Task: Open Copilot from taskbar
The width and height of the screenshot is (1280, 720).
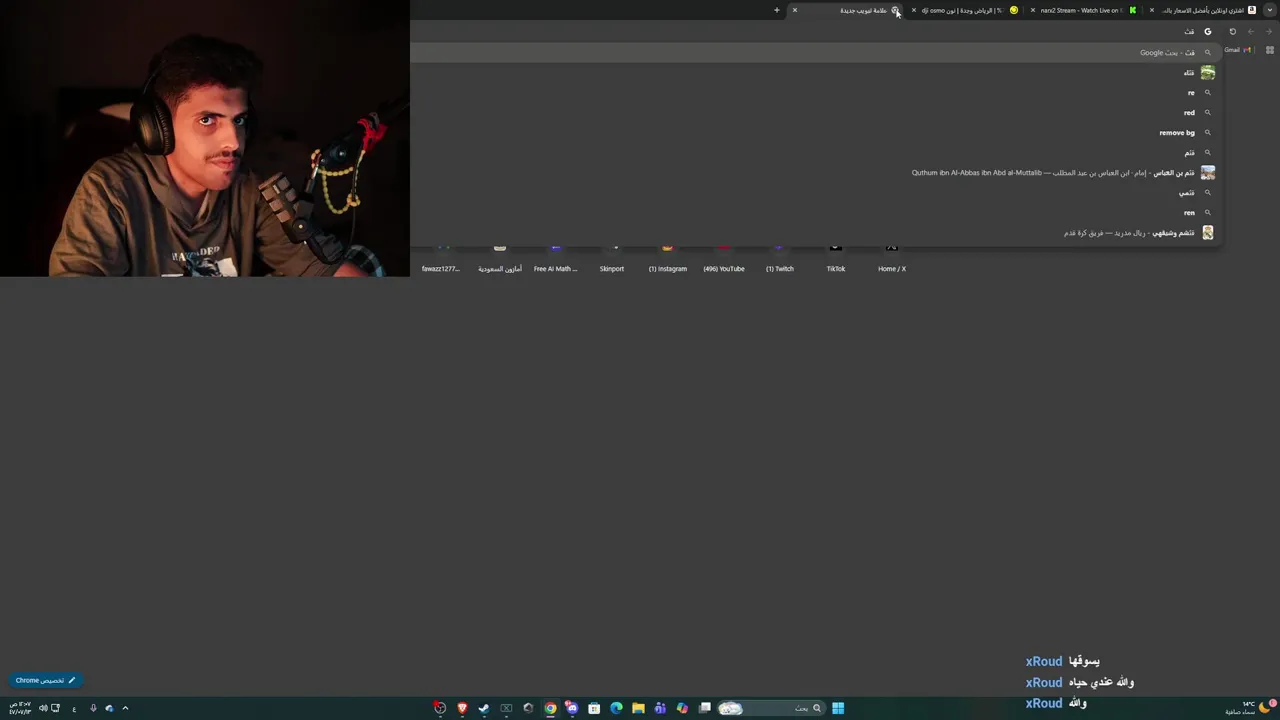Action: click(682, 708)
